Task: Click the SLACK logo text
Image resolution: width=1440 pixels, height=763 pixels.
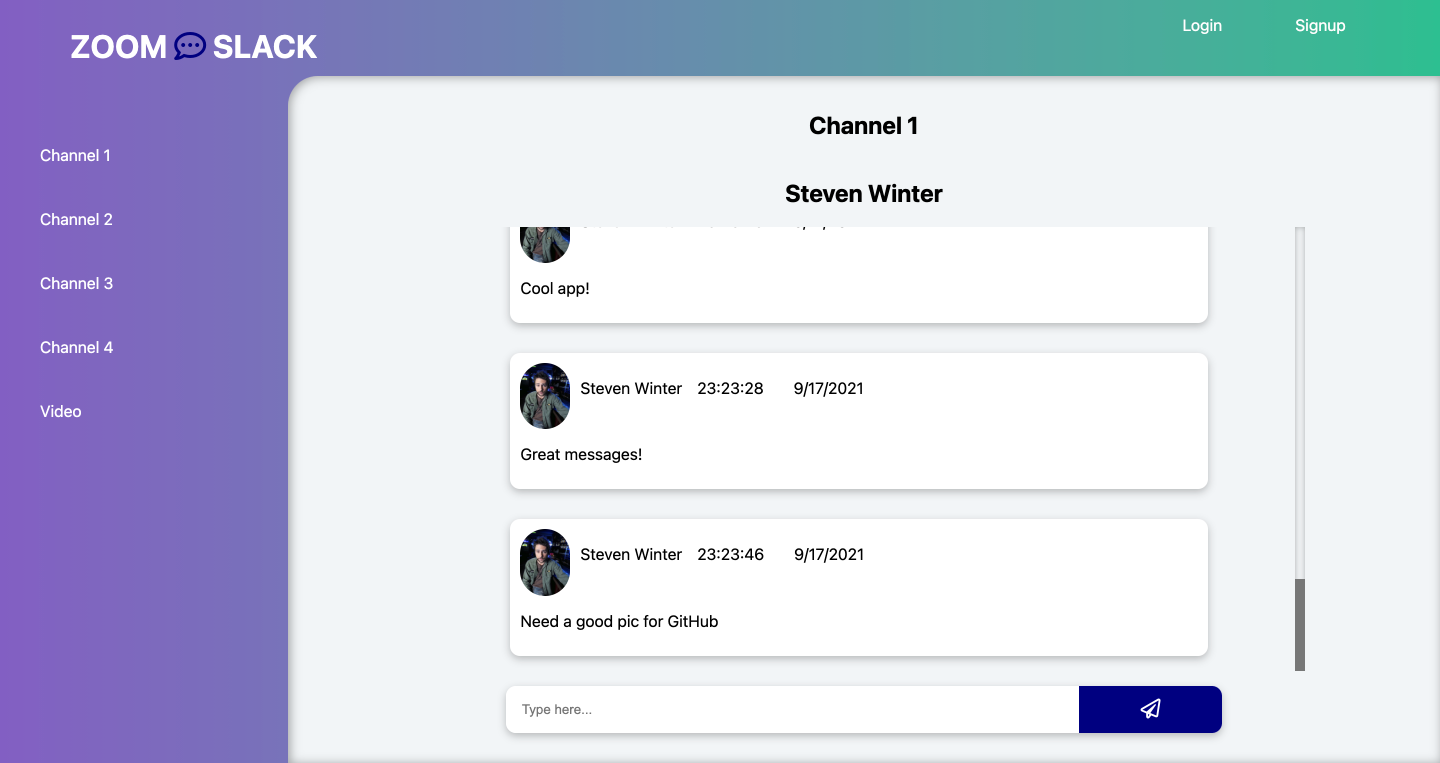Action: coord(265,47)
